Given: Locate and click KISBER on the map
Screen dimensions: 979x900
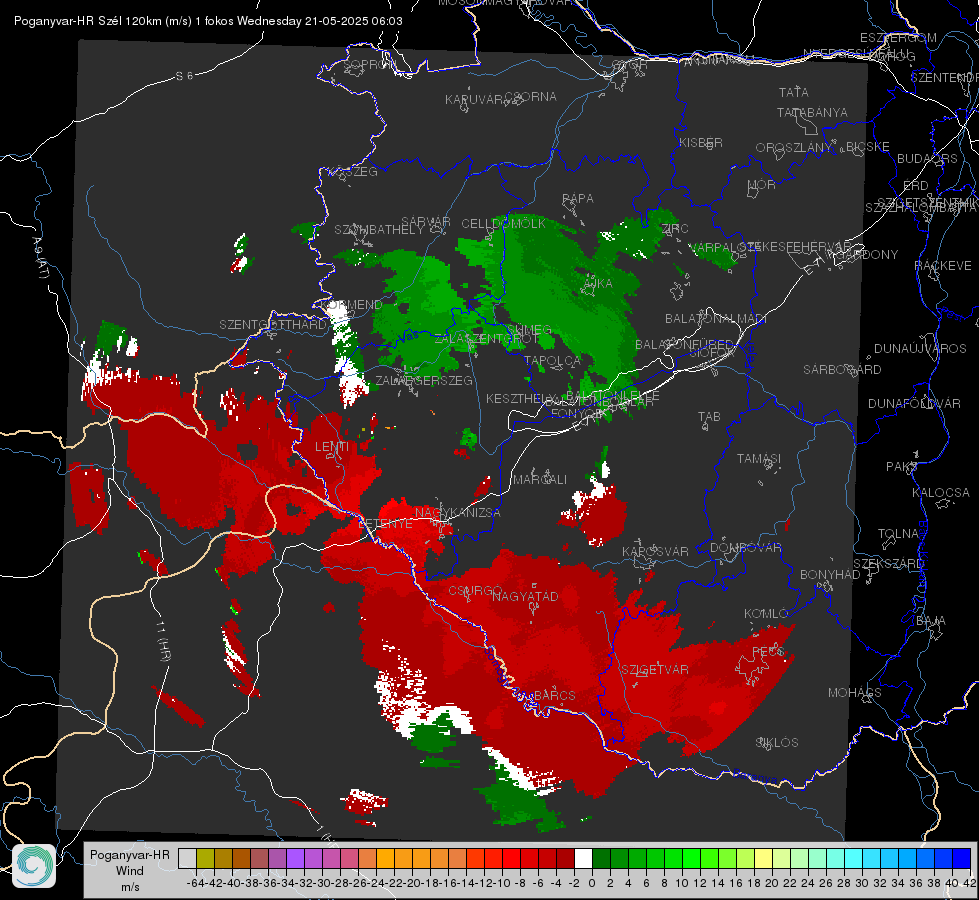Looking at the screenshot, I should [701, 142].
